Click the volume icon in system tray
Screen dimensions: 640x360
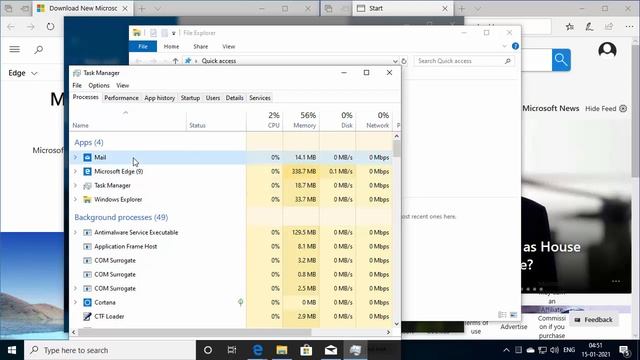[554, 350]
